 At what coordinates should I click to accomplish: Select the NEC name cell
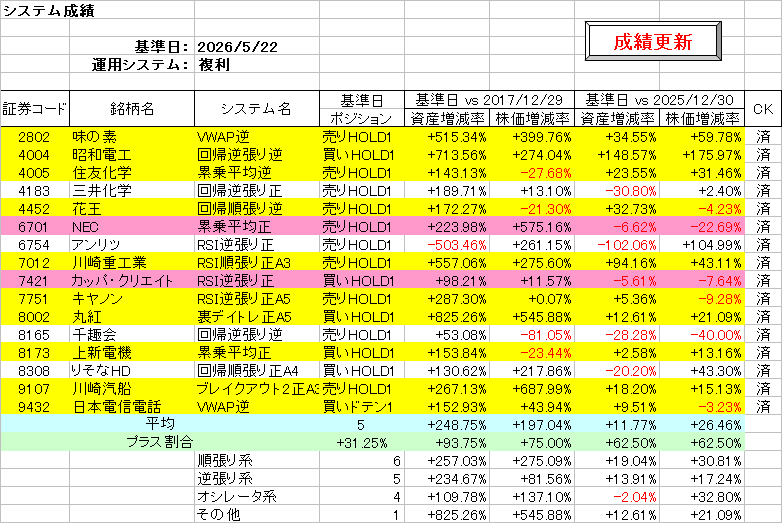point(132,227)
